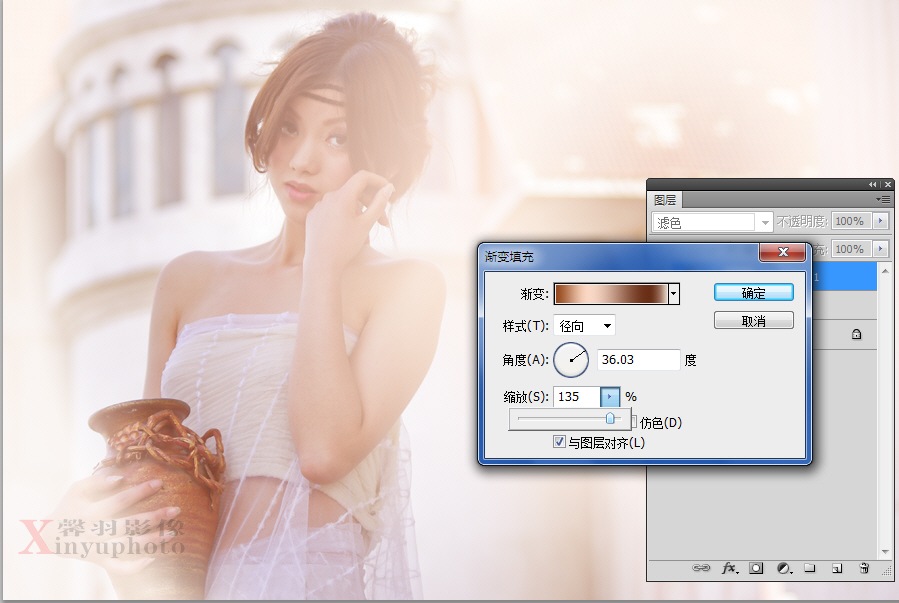Create a new layer icon
899x603 pixels.
click(837, 568)
